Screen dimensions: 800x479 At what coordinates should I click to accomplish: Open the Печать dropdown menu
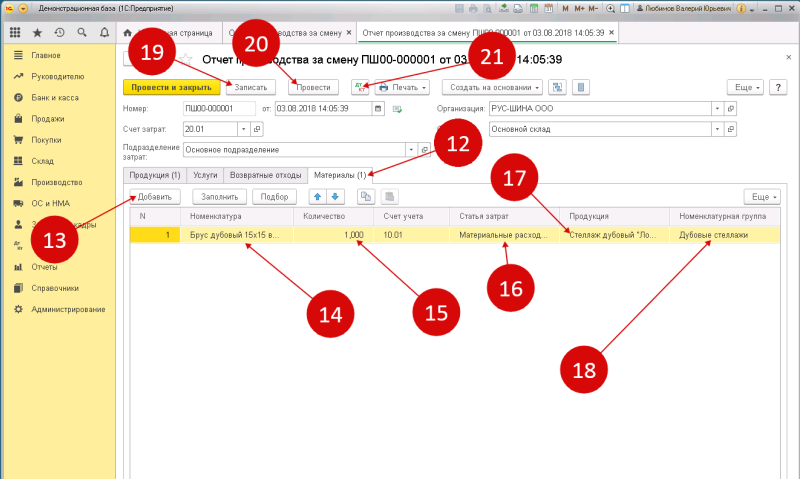click(403, 87)
